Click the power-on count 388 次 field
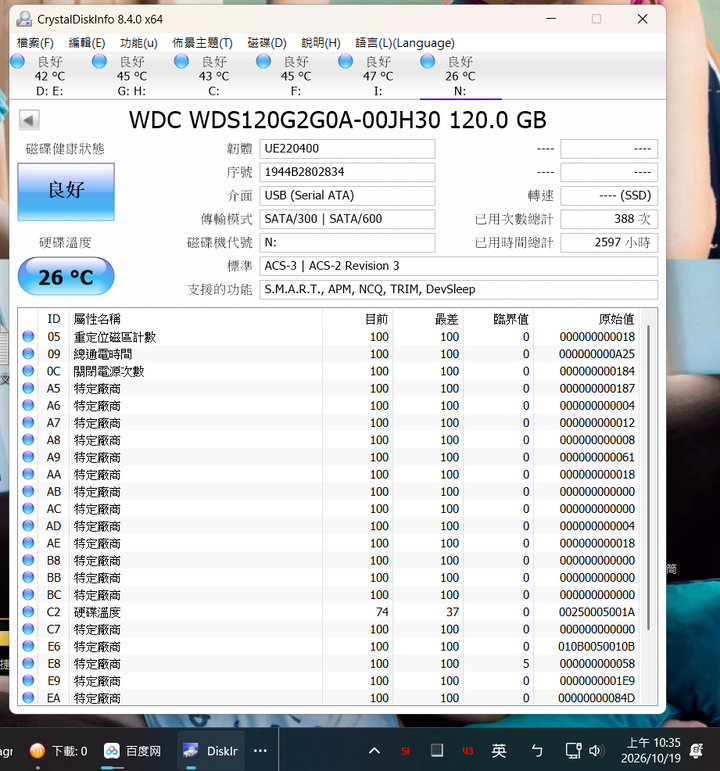Viewport: 720px width, 771px height. point(609,219)
